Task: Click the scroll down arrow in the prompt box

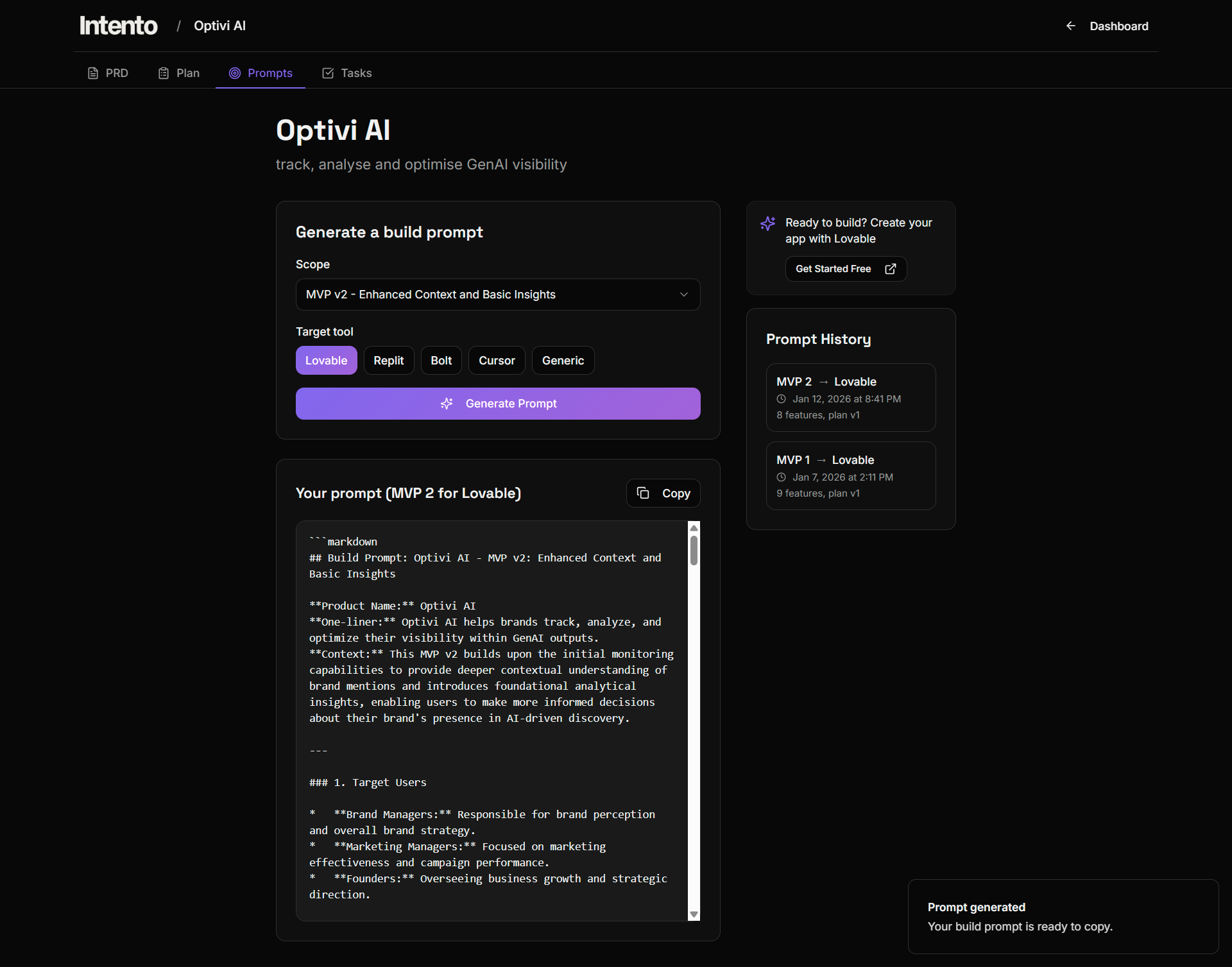Action: pos(694,914)
